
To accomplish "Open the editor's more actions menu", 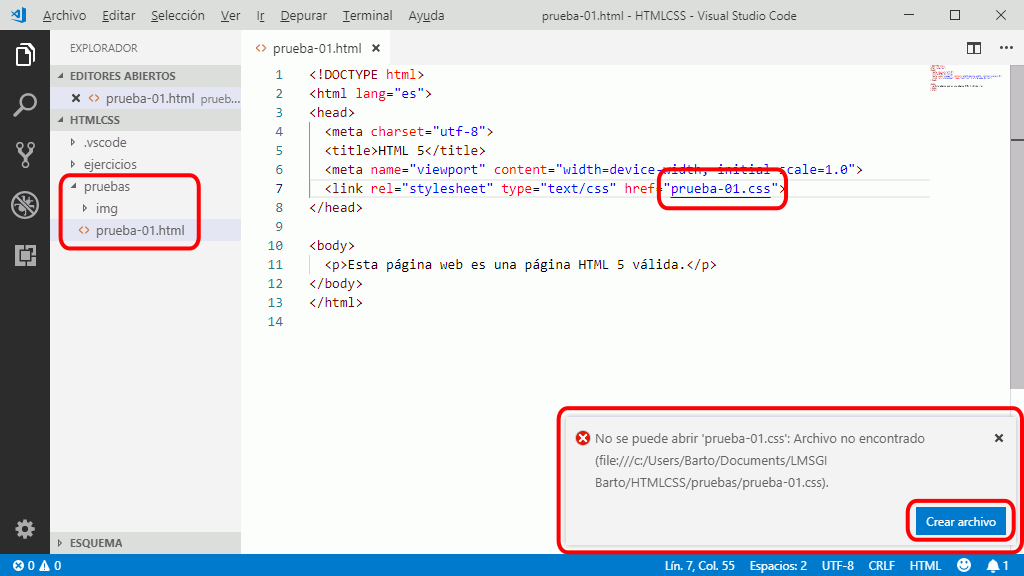I will tap(1006, 48).
